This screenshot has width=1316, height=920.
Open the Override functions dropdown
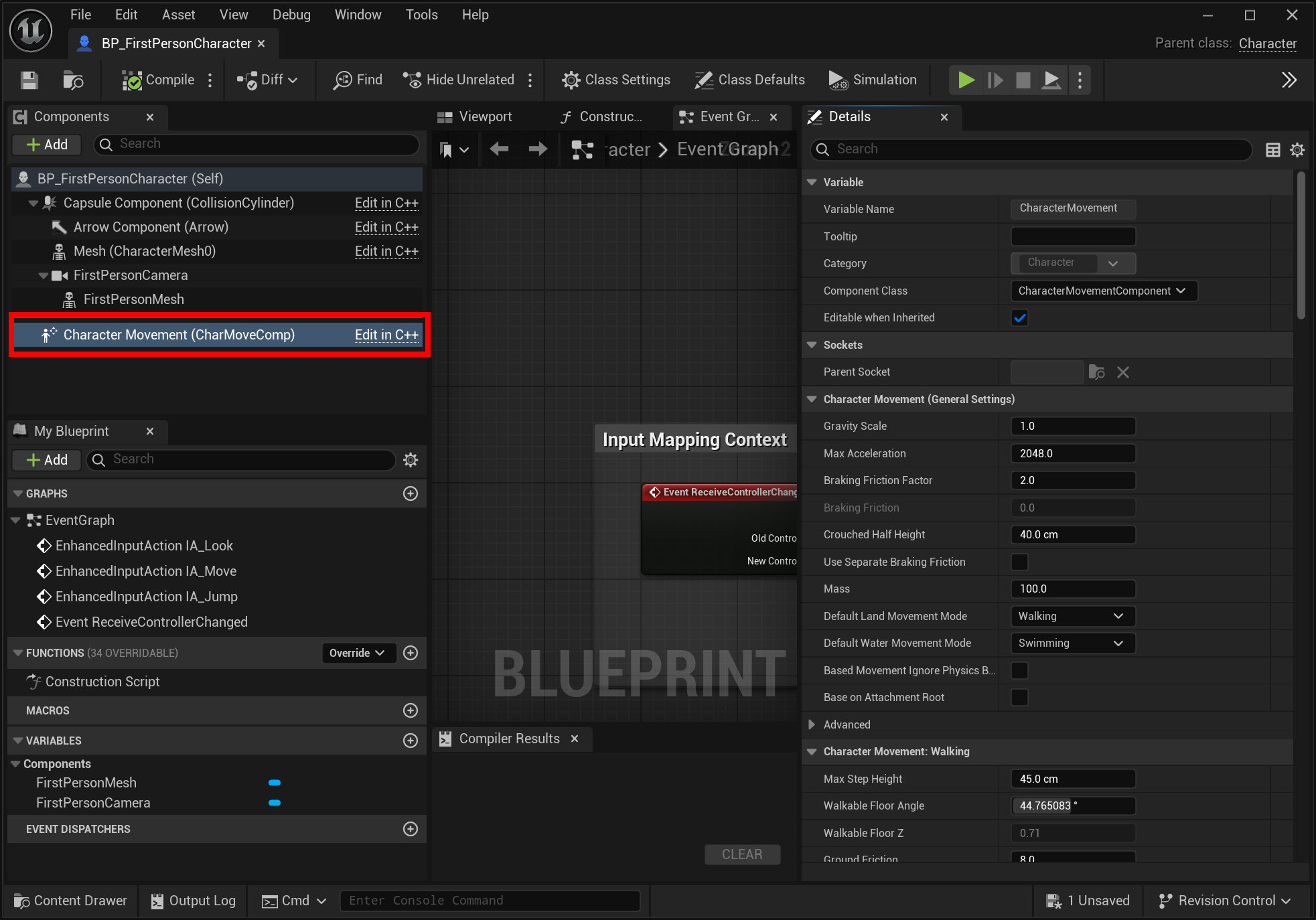coord(357,653)
